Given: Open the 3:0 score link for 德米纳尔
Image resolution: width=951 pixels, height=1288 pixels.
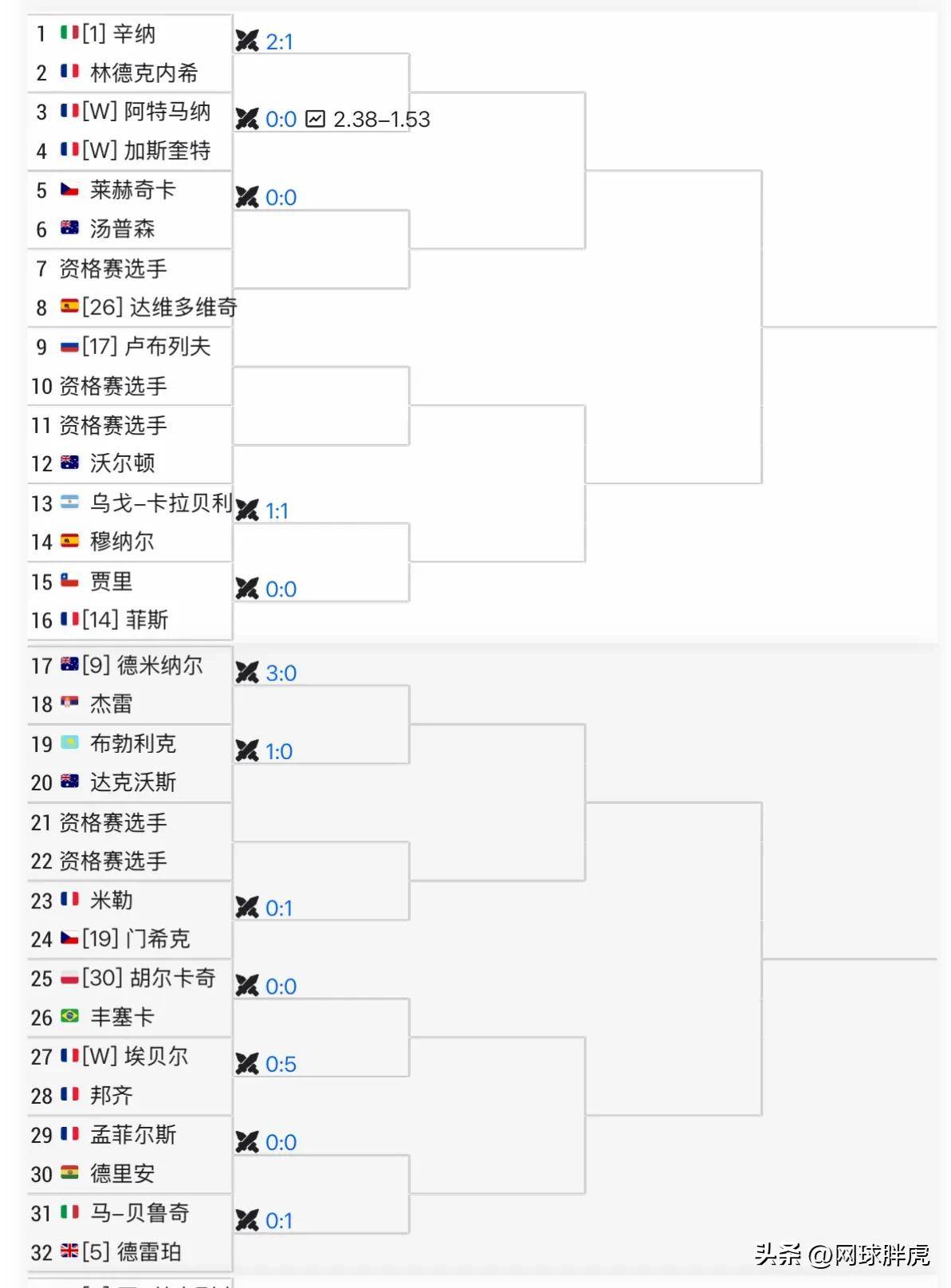Looking at the screenshot, I should tap(282, 673).
